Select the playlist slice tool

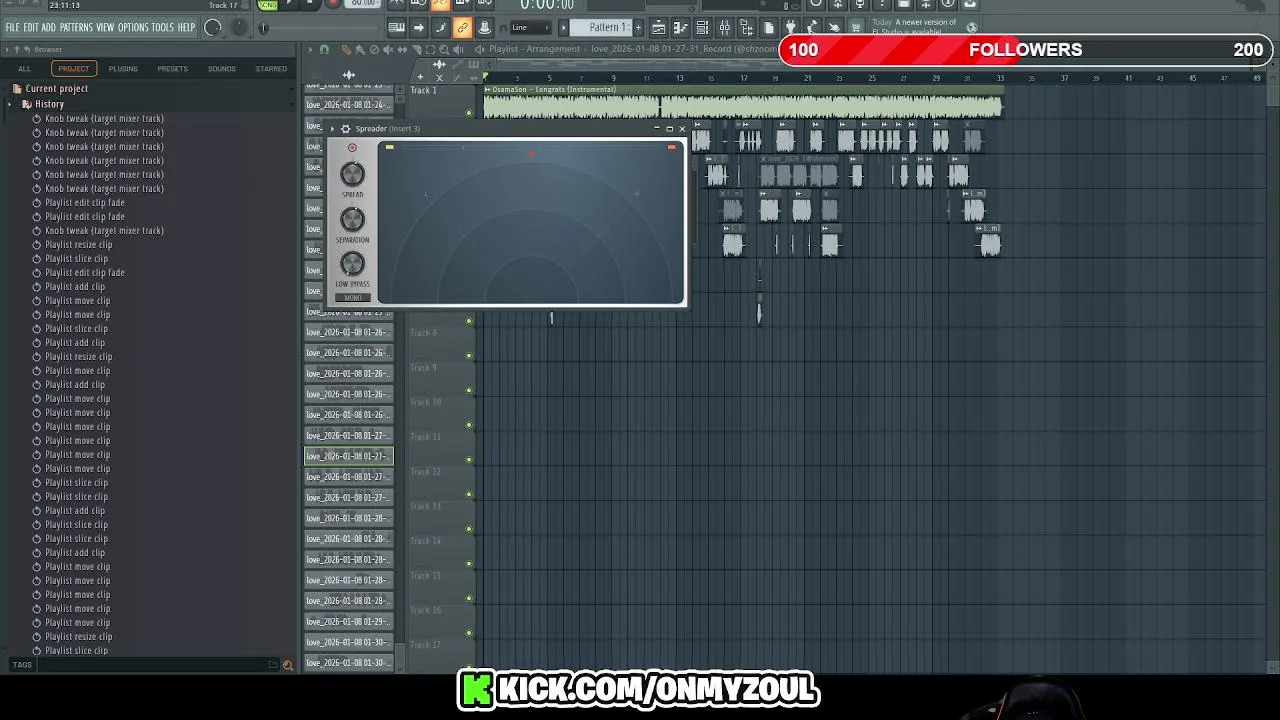pos(416,49)
